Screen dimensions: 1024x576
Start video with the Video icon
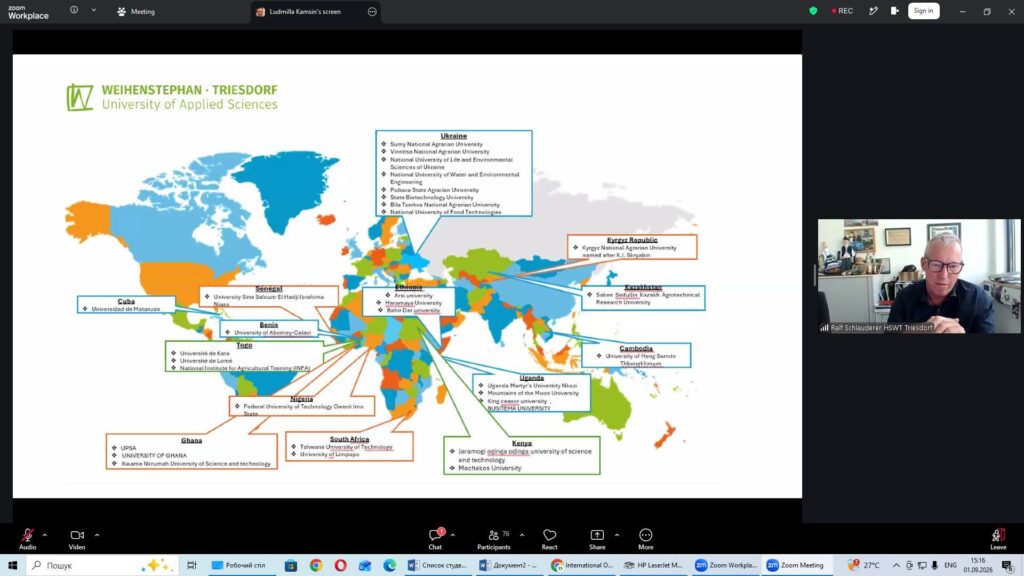[x=77, y=535]
